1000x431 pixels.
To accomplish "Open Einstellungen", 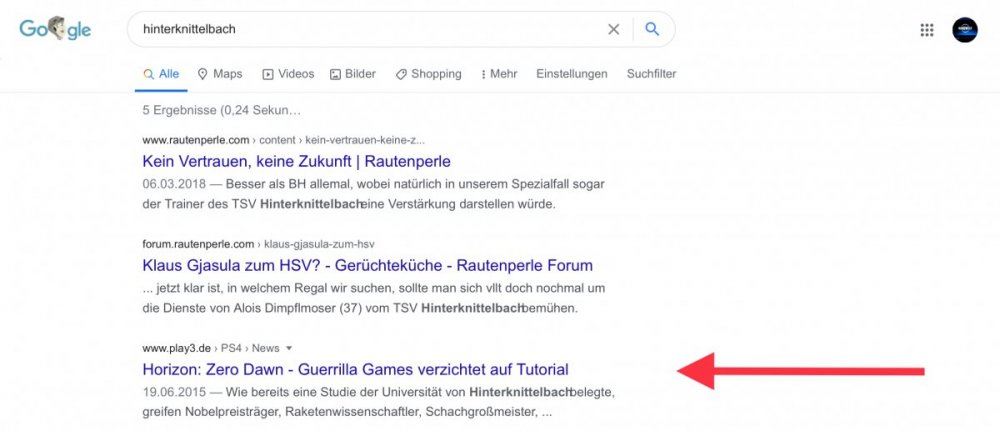I will 571,74.
